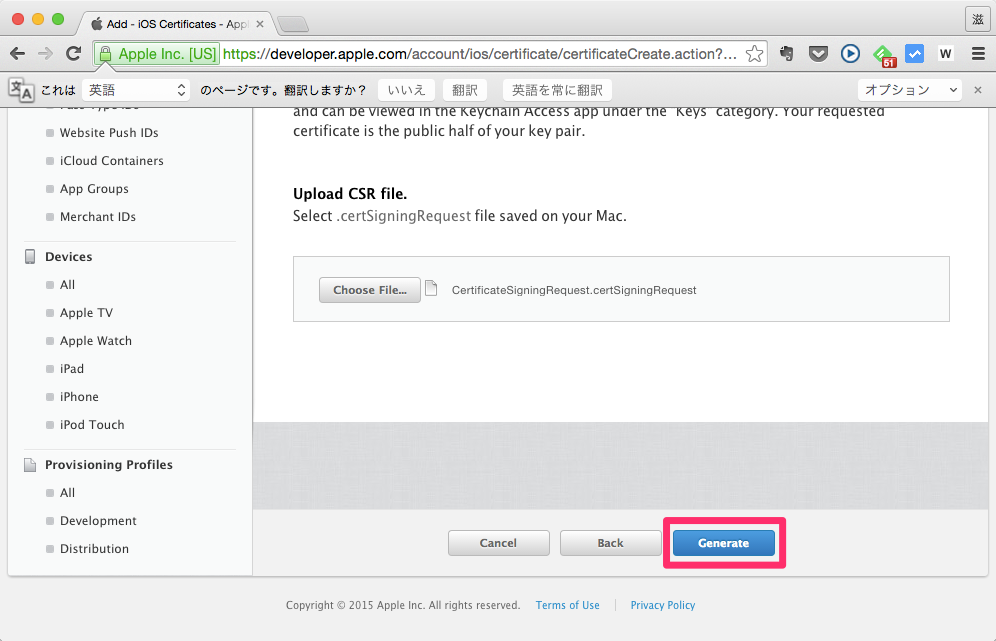
Task: Open the Evernote extension icon
Action: (x=787, y=54)
